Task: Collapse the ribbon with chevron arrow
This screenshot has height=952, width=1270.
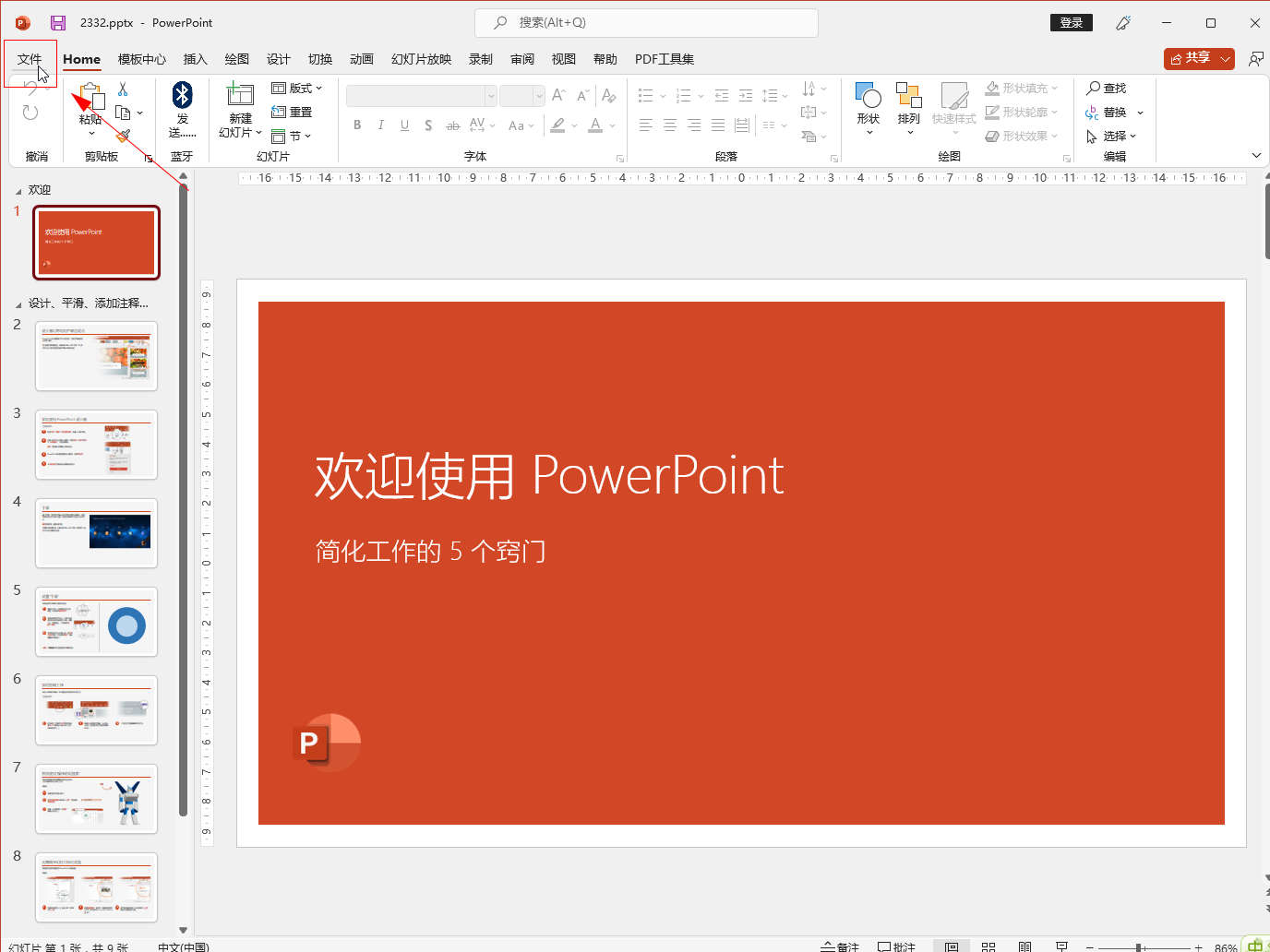Action: [1256, 155]
